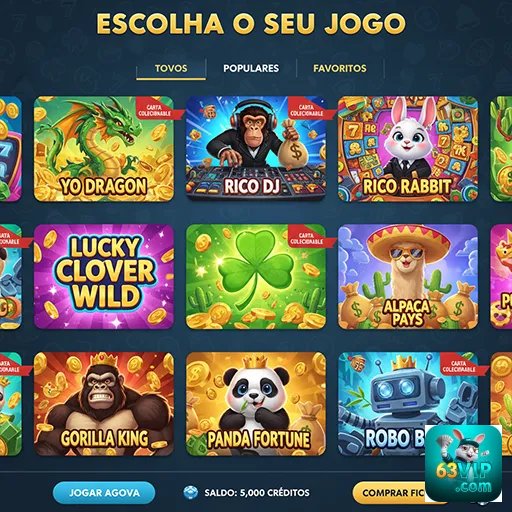Select the Panda Fortune game tile
Viewport: 512px width, 512px height.
click(256, 404)
